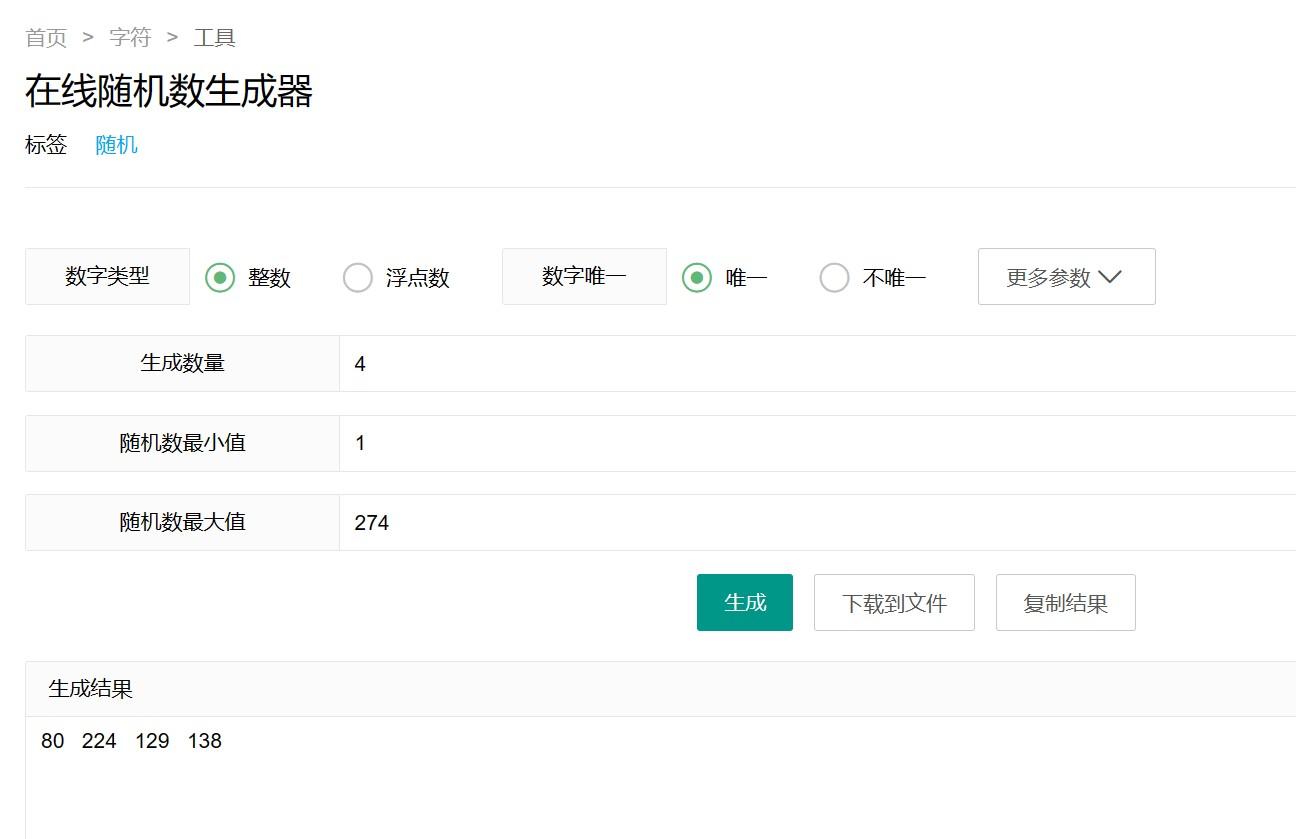The width and height of the screenshot is (1296, 839).
Task: Open the 字符 breadcrumb link
Action: [x=130, y=38]
